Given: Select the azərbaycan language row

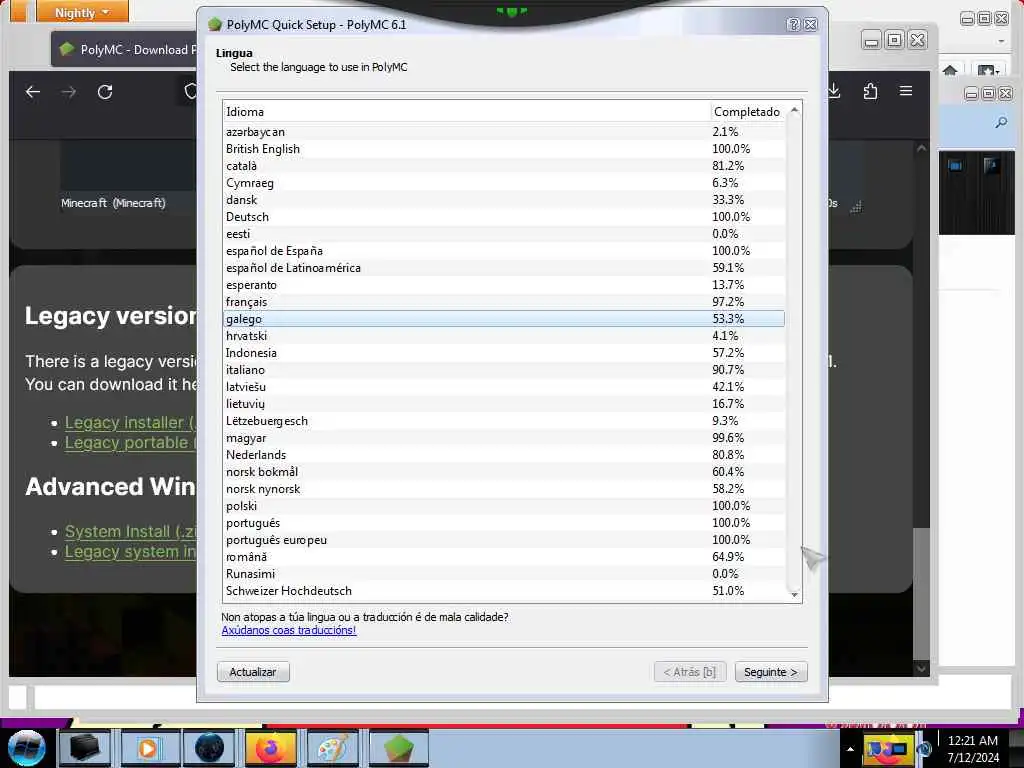Looking at the screenshot, I should click(x=504, y=132).
